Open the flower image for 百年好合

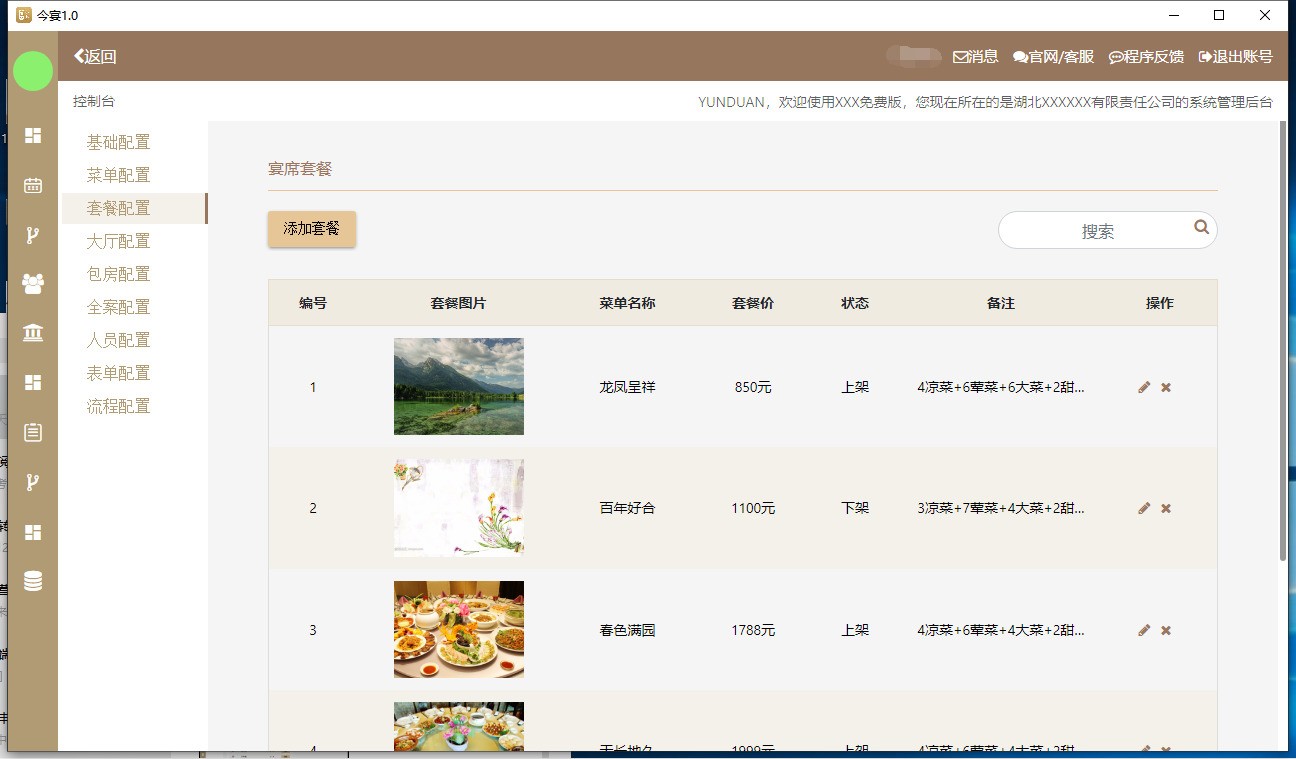tap(459, 507)
